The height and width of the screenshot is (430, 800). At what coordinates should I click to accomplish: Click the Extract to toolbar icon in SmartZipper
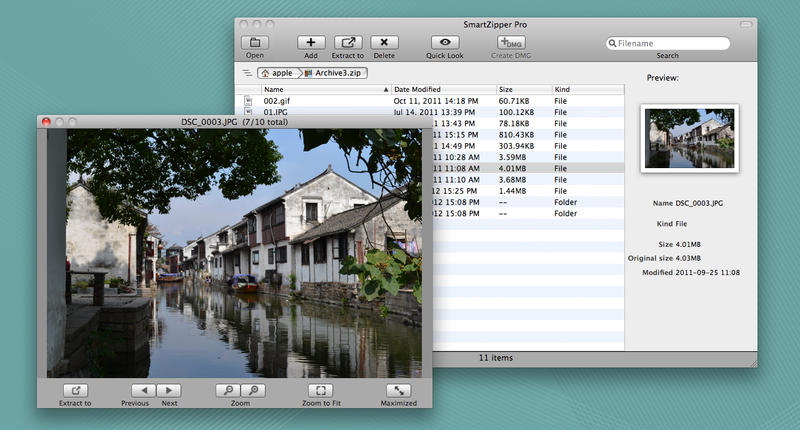click(347, 43)
